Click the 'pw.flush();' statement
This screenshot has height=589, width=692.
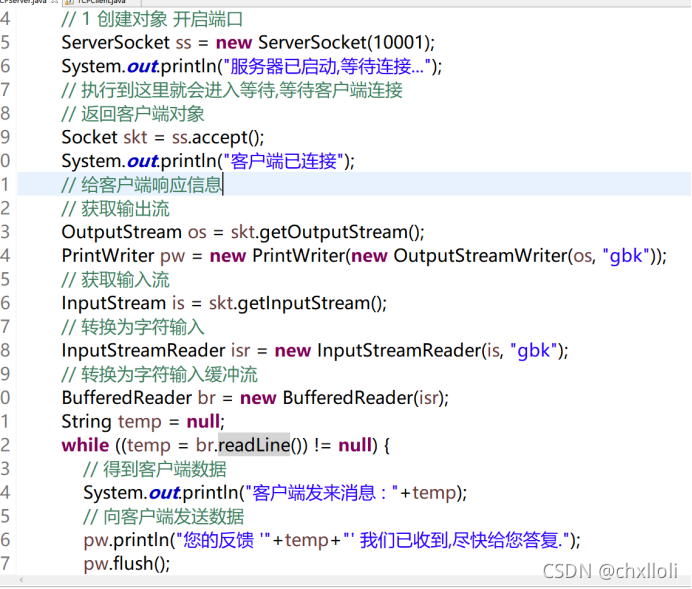(127, 564)
